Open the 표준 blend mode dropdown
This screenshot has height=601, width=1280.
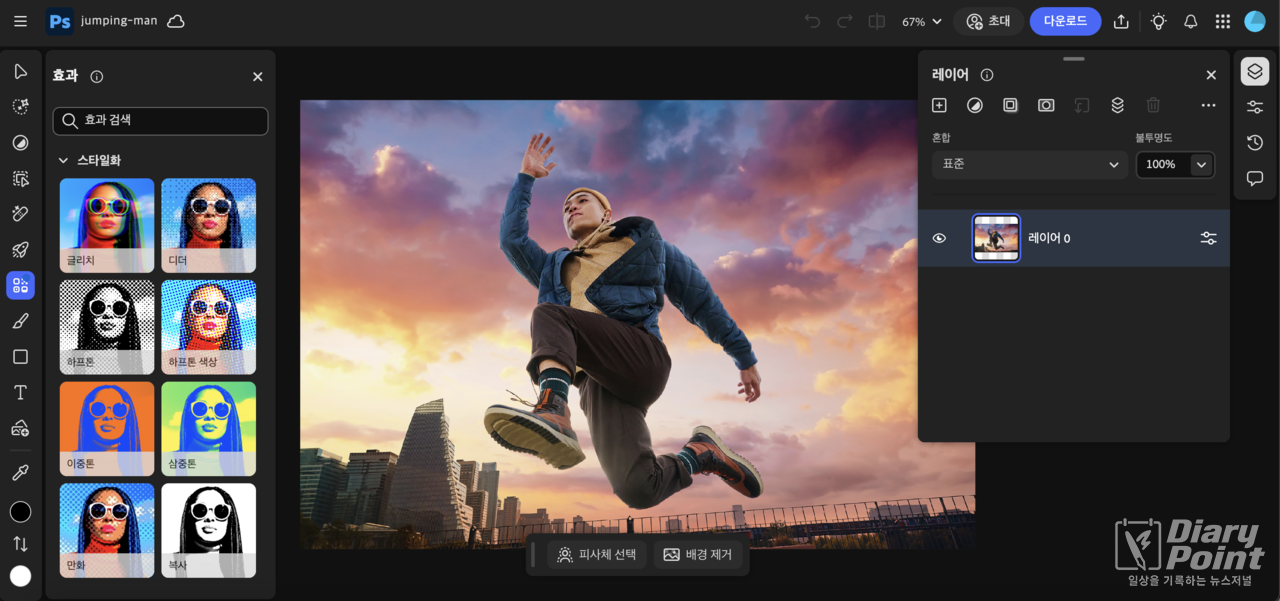click(x=1030, y=164)
